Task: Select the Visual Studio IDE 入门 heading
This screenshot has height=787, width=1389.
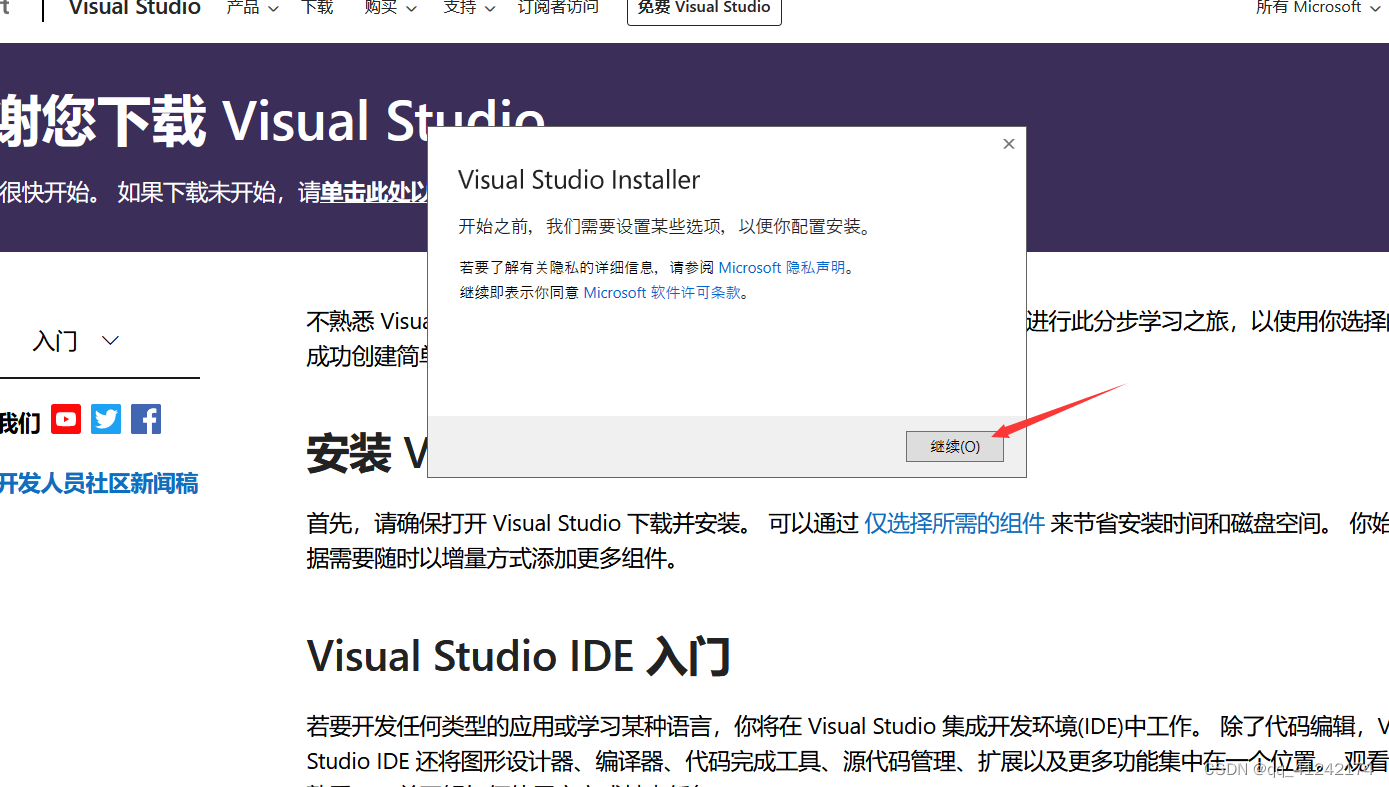Action: [519, 656]
